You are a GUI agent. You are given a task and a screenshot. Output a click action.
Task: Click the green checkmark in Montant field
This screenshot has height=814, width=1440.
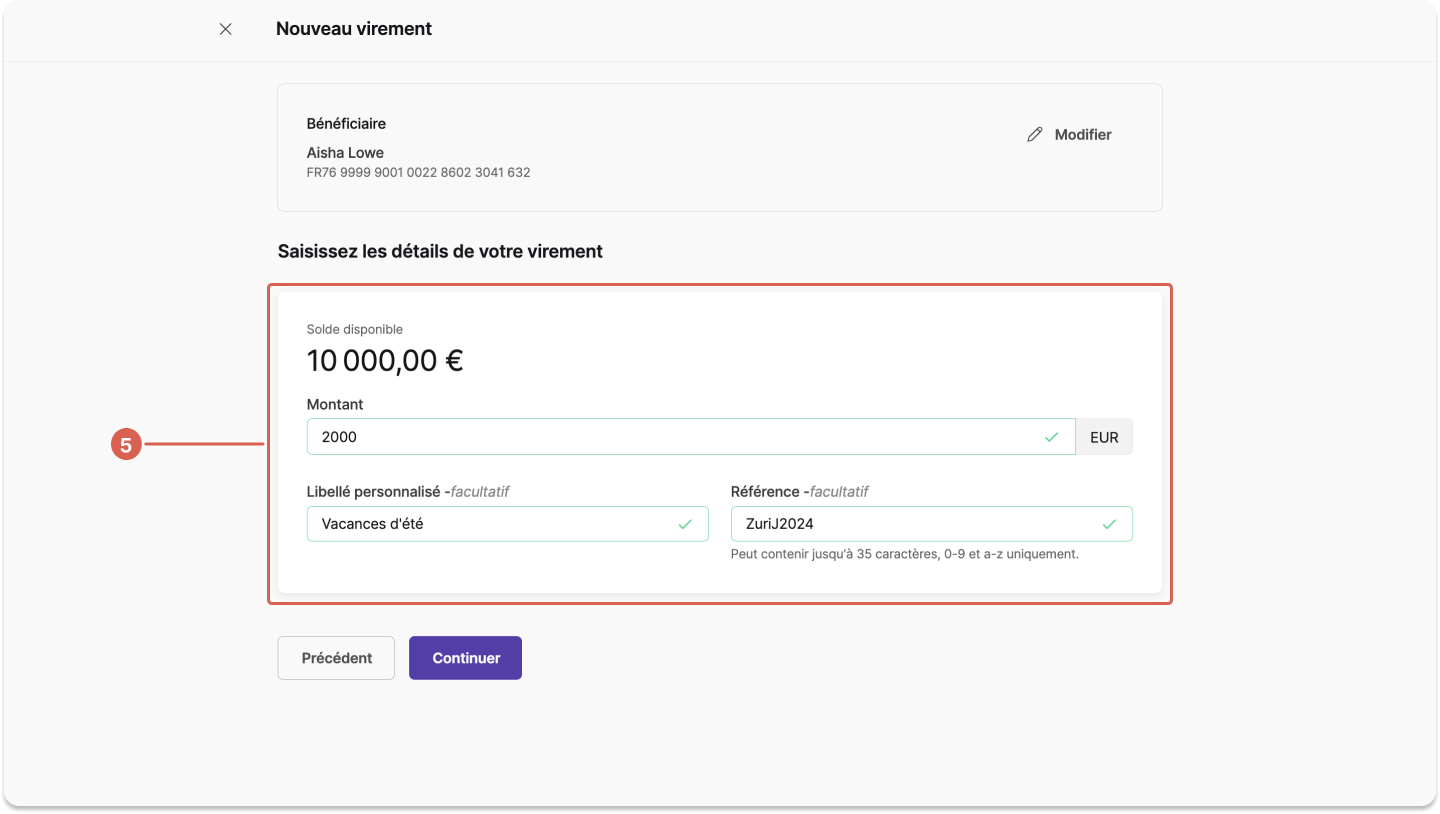click(1051, 437)
